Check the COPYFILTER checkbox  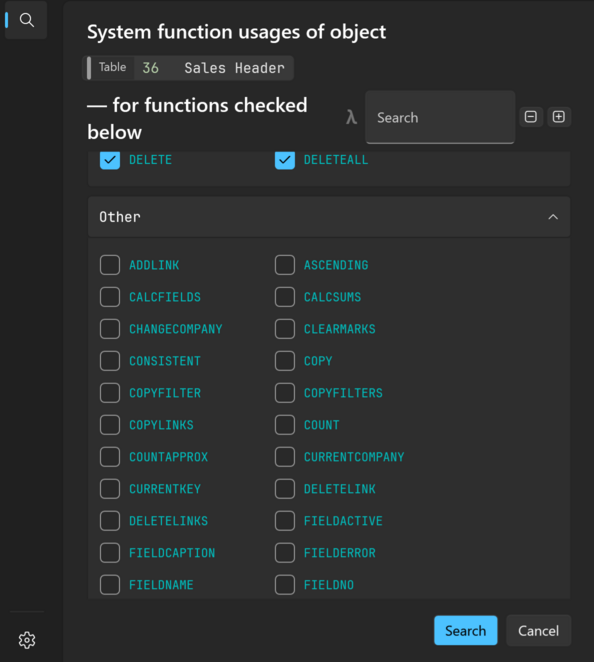click(x=110, y=393)
